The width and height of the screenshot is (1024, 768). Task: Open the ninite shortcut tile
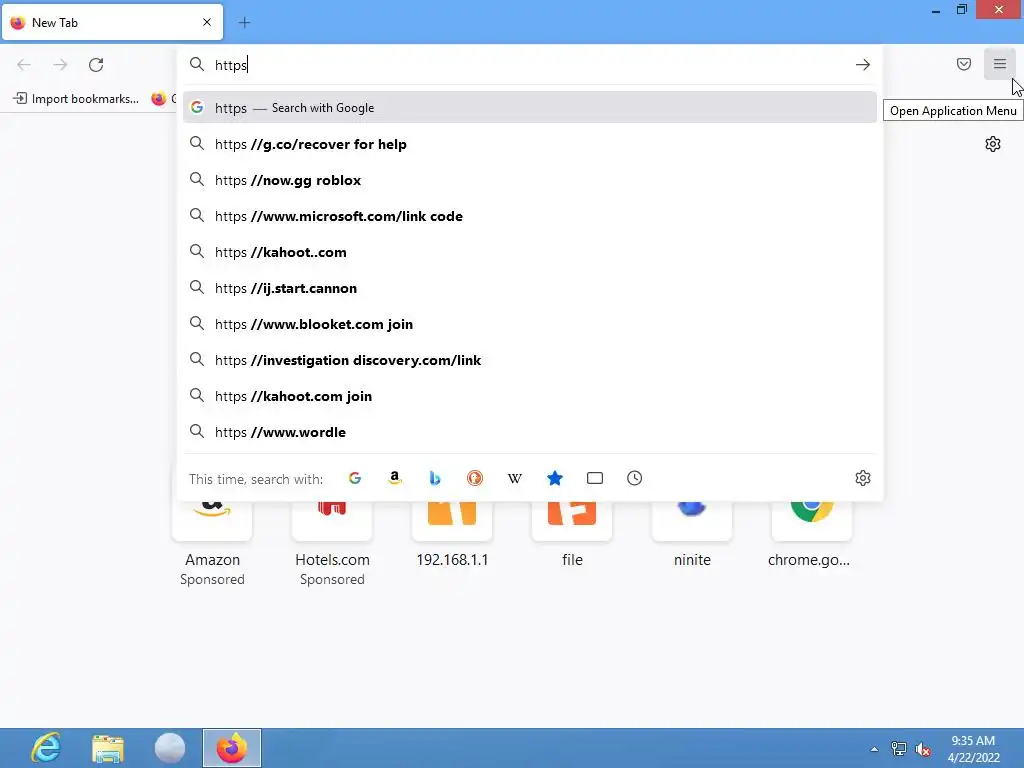pyautogui.click(x=692, y=536)
